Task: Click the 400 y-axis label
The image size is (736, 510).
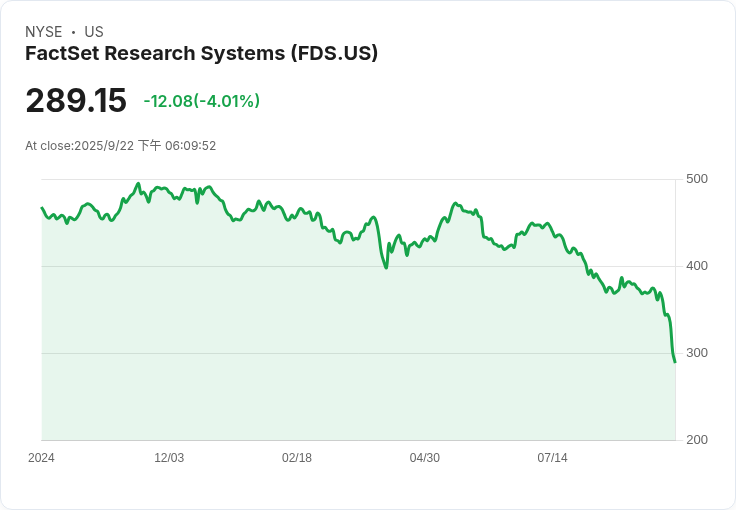Action: tap(697, 266)
